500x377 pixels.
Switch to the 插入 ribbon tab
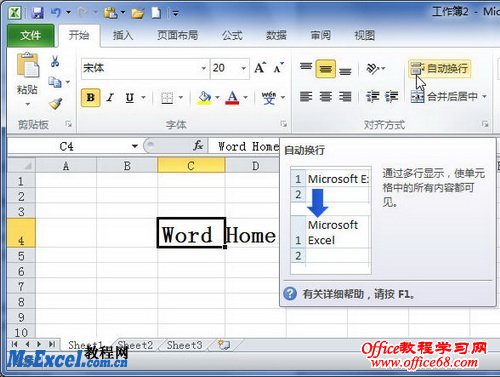click(x=123, y=35)
